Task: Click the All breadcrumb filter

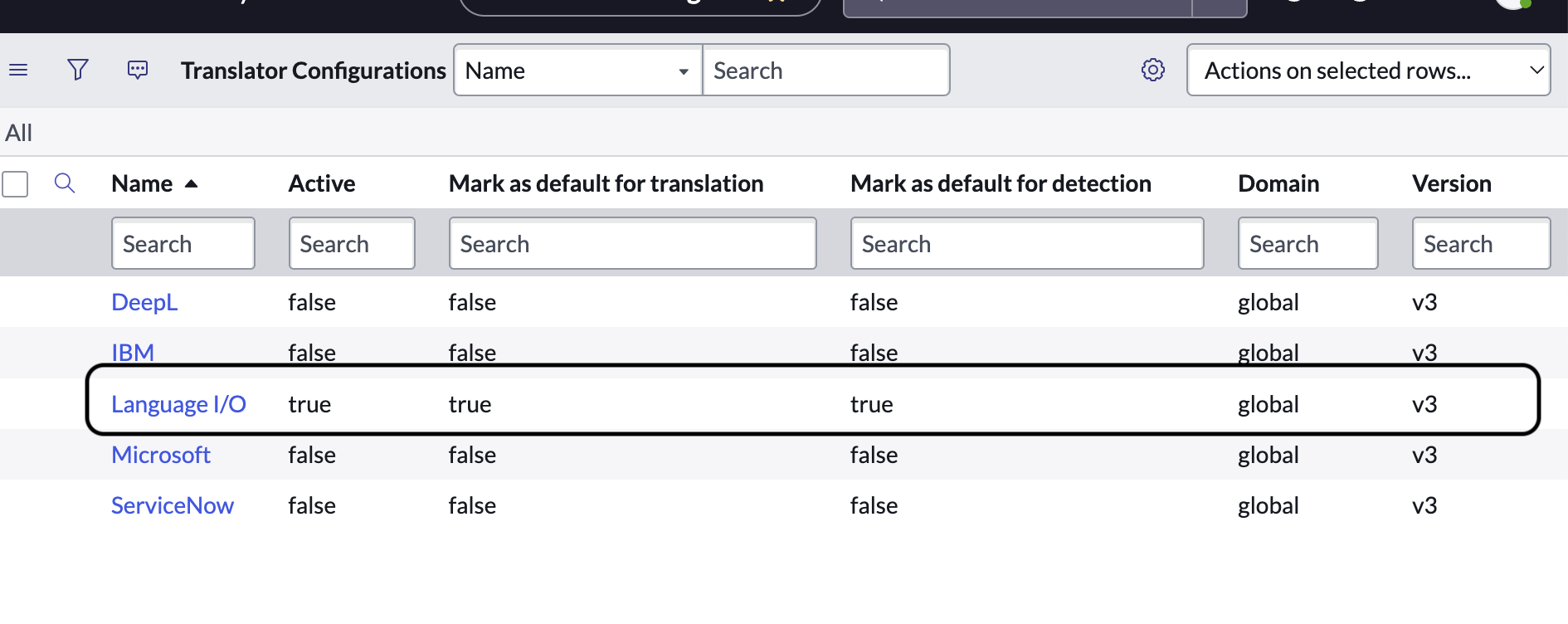Action: [x=19, y=133]
